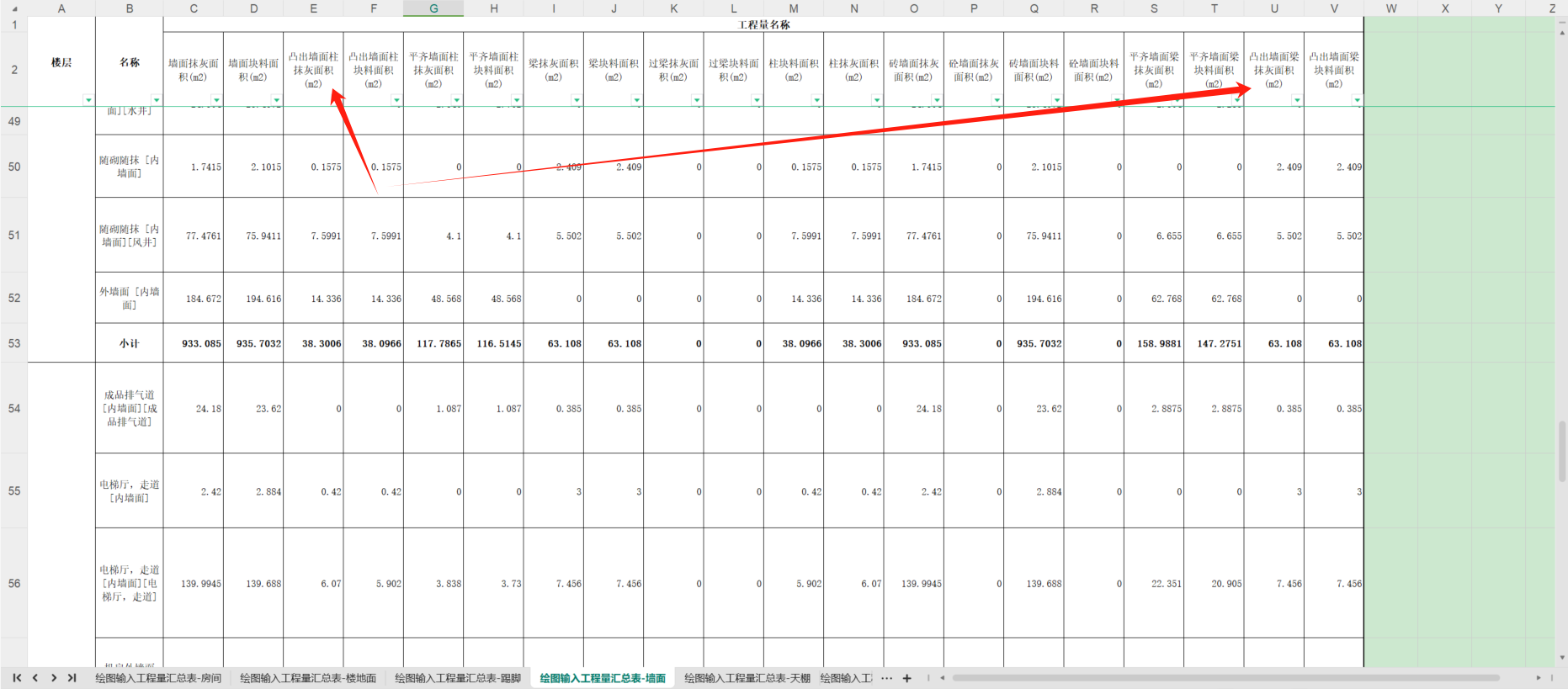Click the vertical scrollbar down arrow
1568x689 pixels.
[x=1562, y=658]
